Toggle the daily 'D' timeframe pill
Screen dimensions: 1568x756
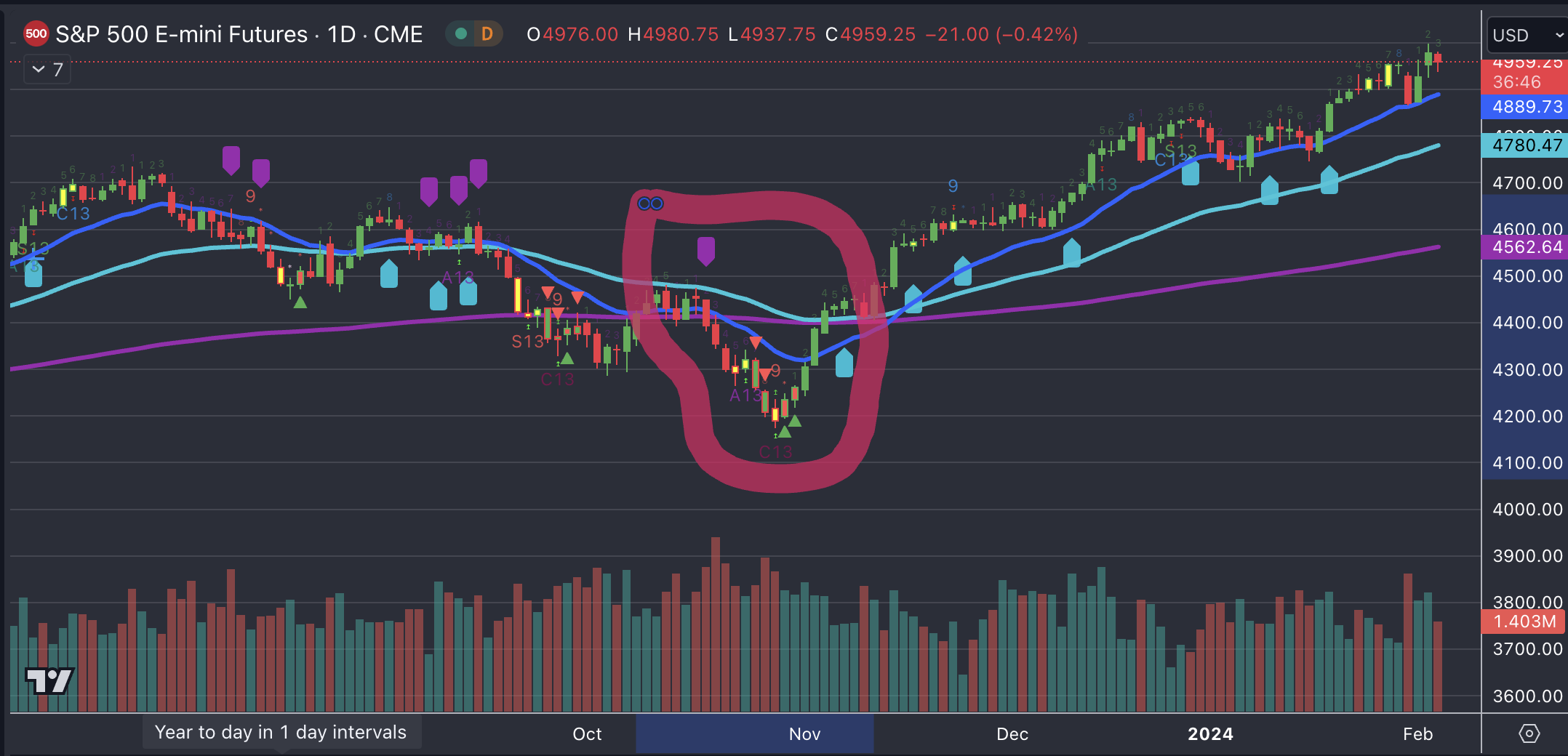pos(486,33)
